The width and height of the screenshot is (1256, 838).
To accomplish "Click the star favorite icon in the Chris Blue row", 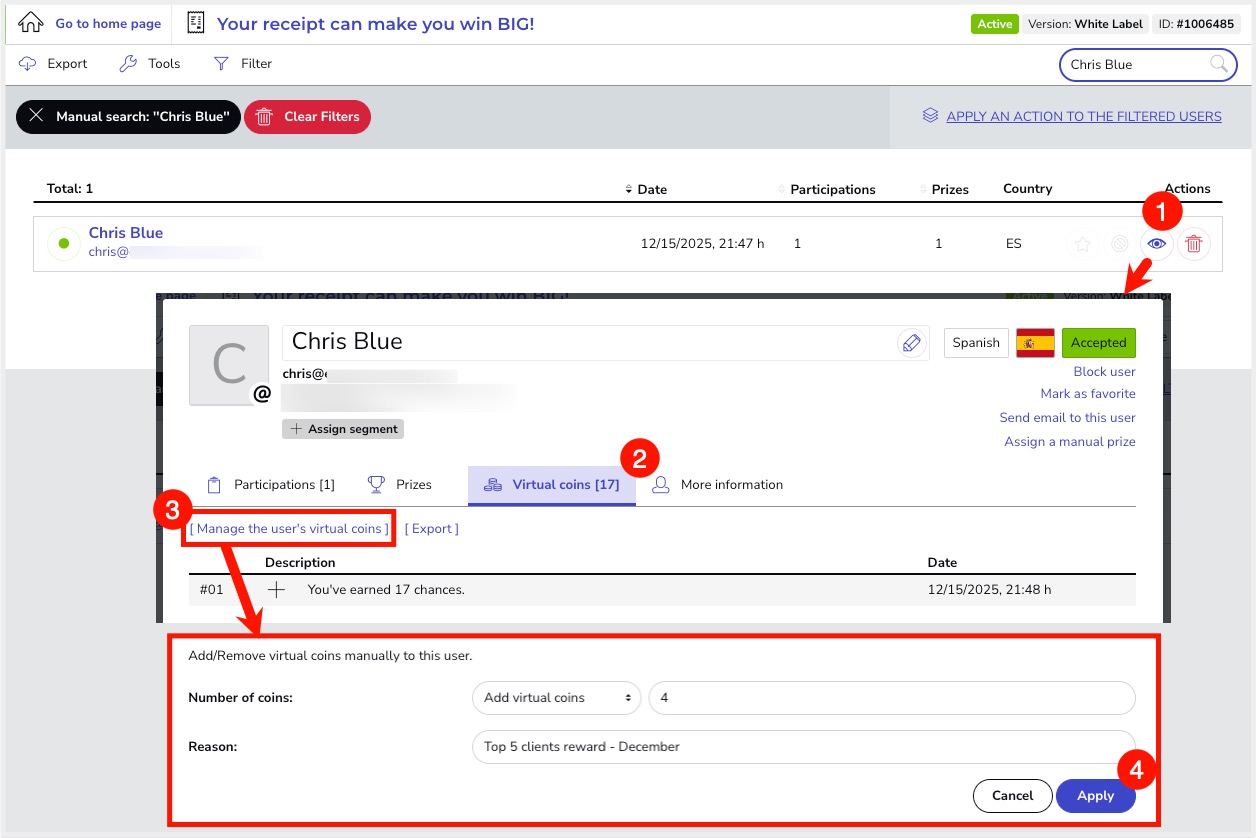I will click(x=1082, y=244).
